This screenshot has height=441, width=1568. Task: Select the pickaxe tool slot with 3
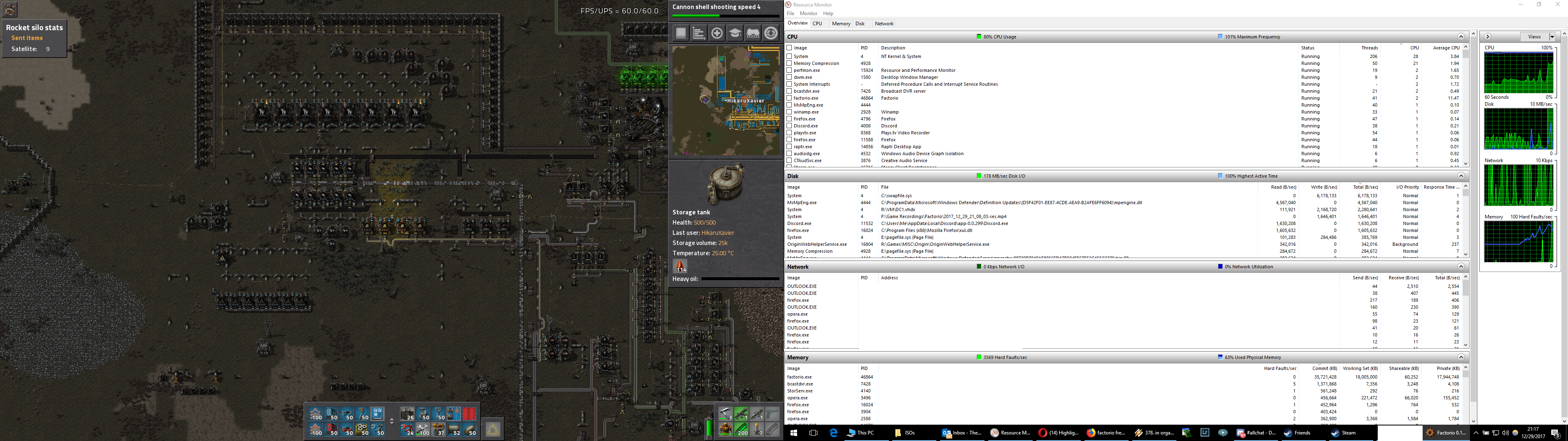[x=726, y=414]
